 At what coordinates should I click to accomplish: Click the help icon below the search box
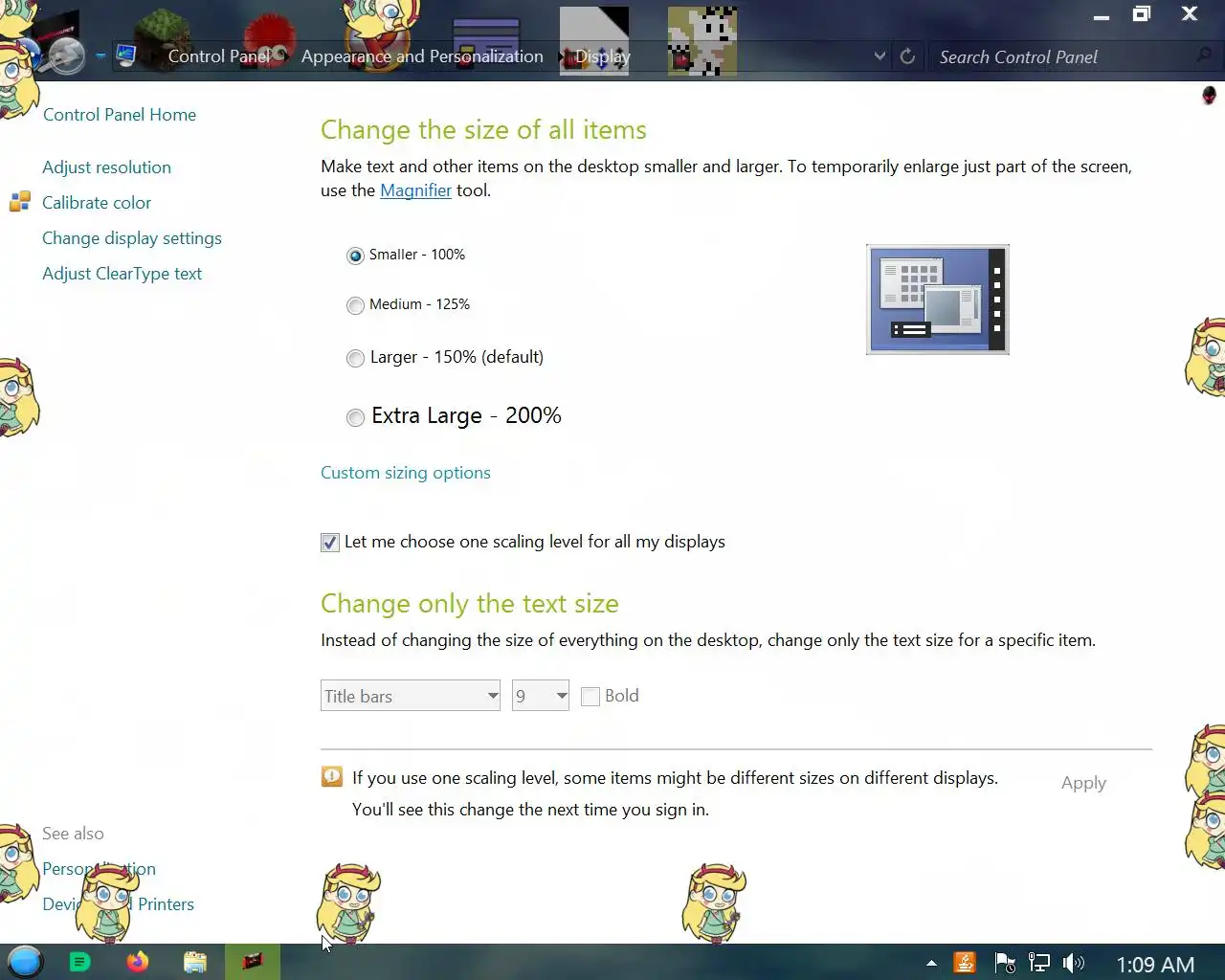click(1209, 95)
